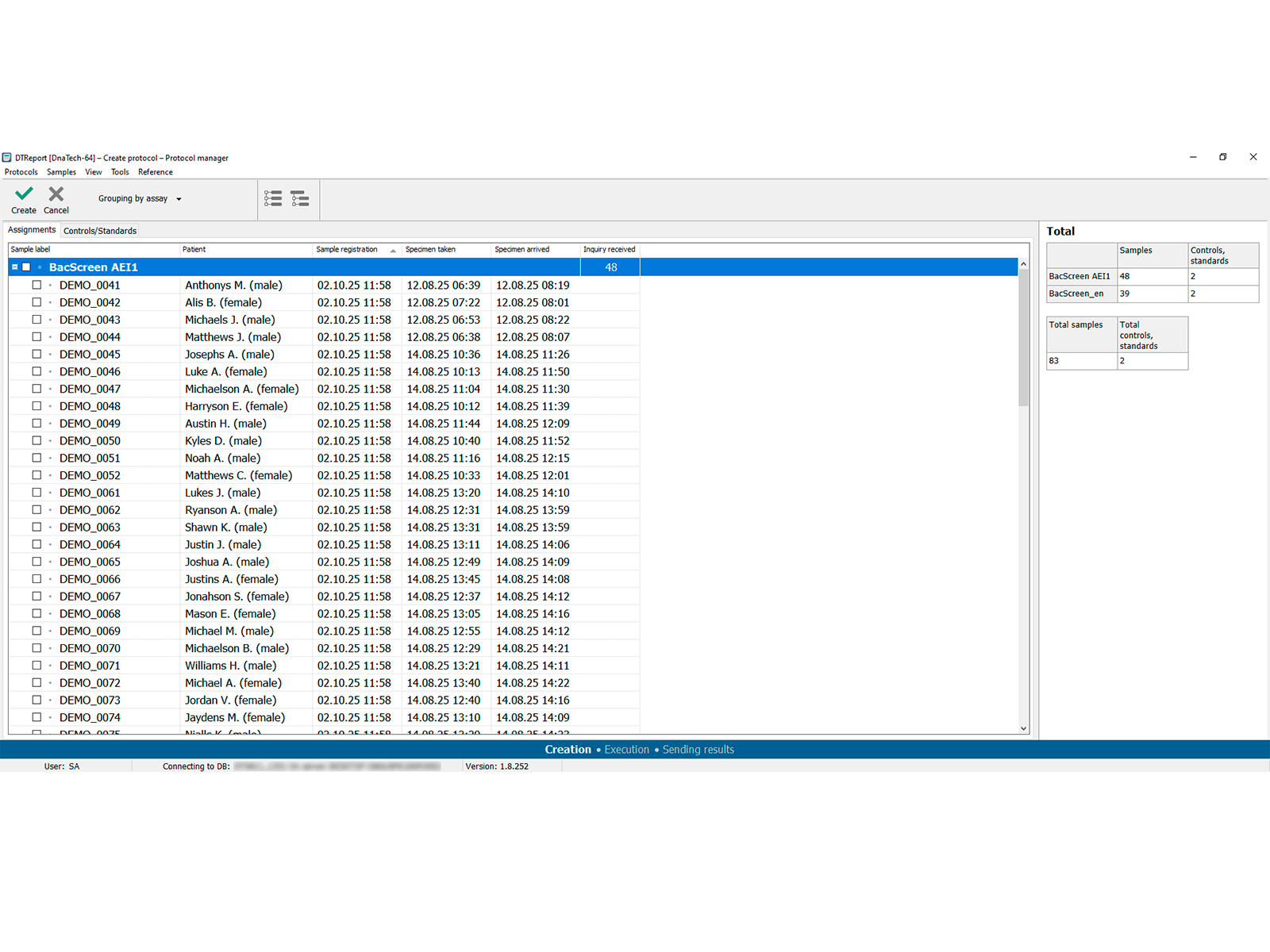Switch to the Controls/Standards tab

coord(100,231)
